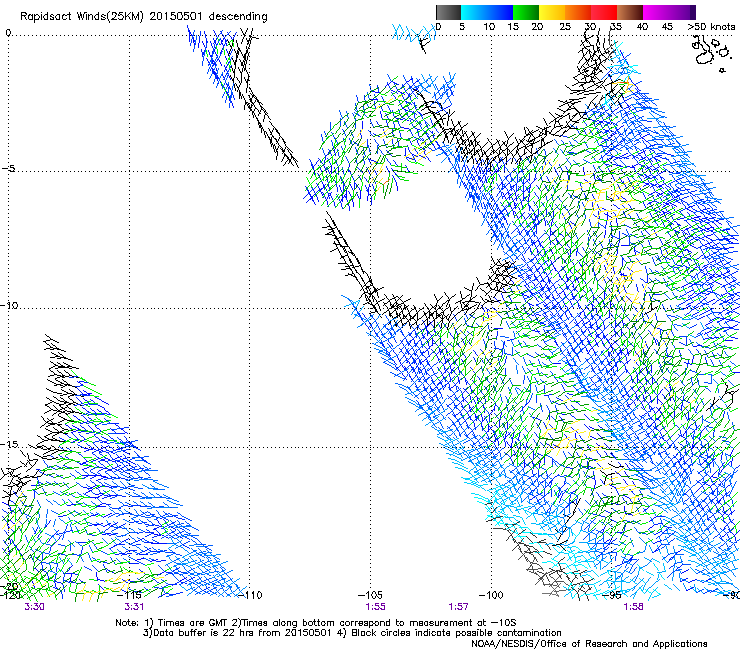Click the '45' legend scale label
Image resolution: width=740 pixels, height=650 pixels.
[x=667, y=27]
